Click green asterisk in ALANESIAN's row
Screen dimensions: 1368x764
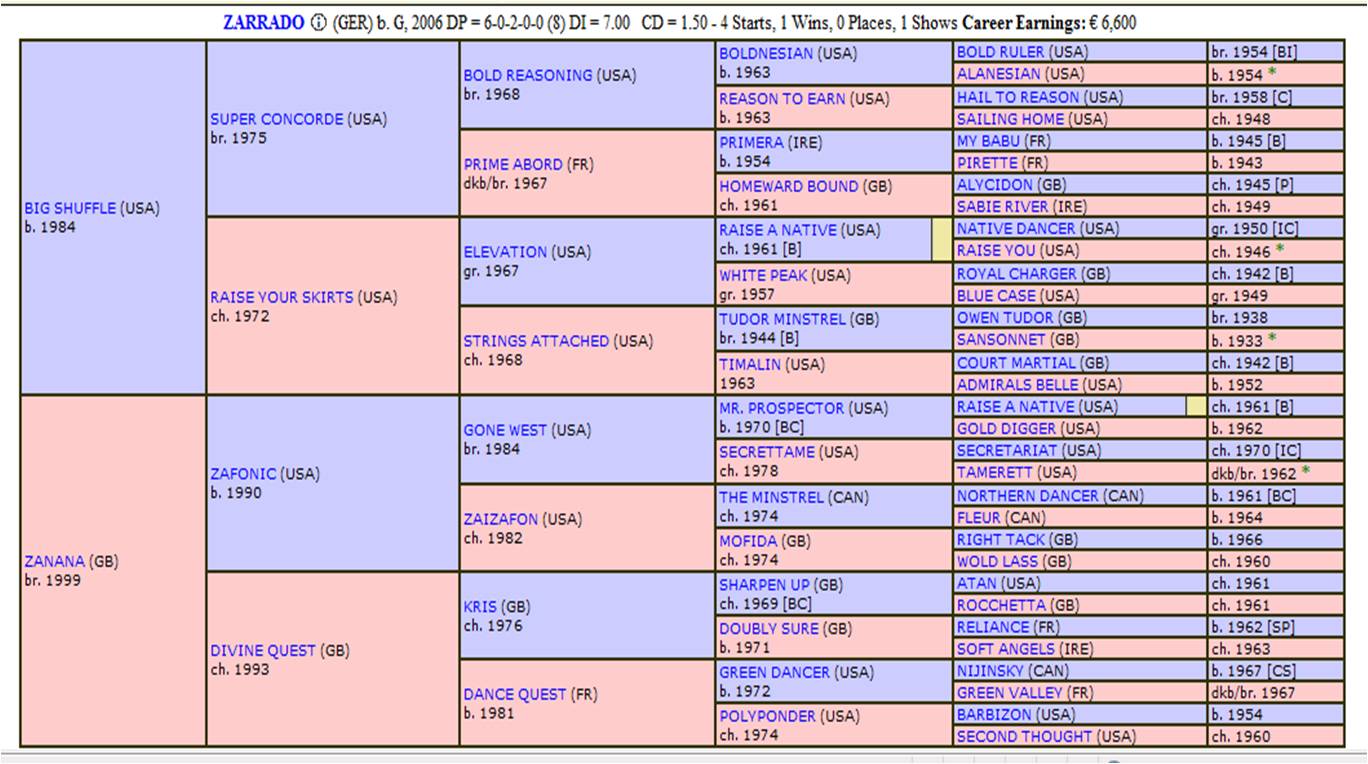pyautogui.click(x=1272, y=73)
